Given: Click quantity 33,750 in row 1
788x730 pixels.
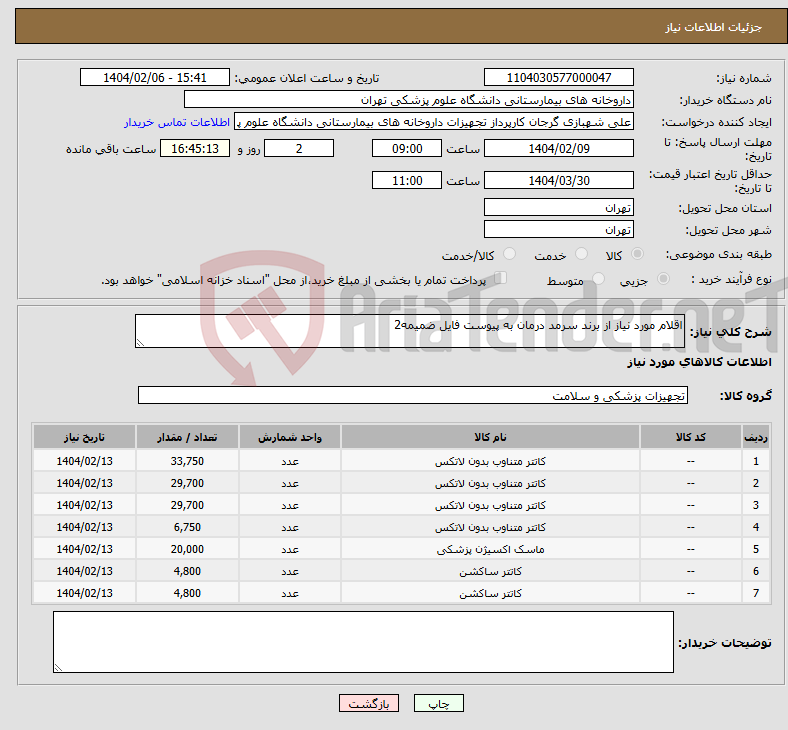Looking at the screenshot, I should click(x=187, y=461).
